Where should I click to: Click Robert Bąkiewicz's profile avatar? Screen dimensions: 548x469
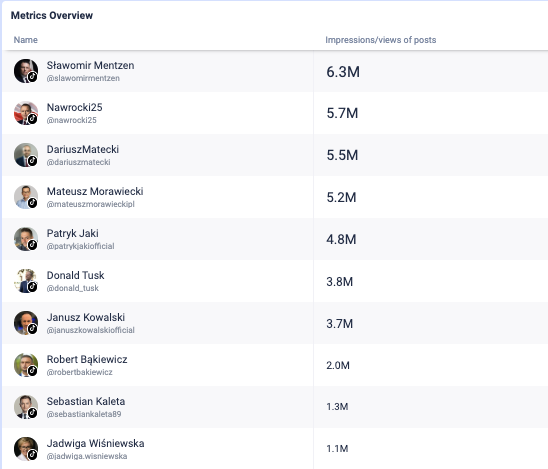[26, 365]
